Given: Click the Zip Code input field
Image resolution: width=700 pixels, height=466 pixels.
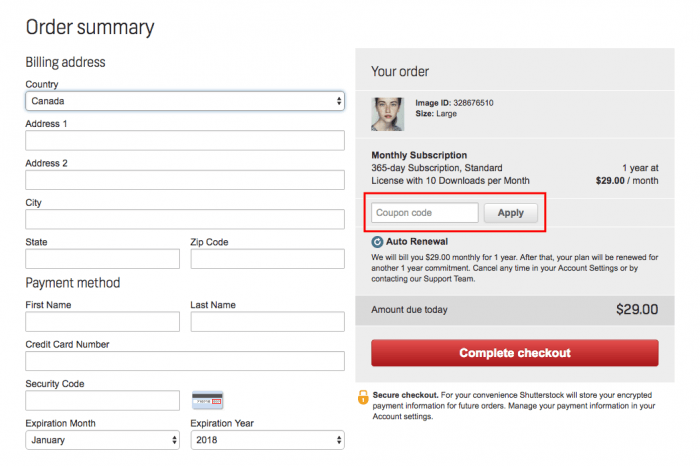Looking at the screenshot, I should 267,259.
